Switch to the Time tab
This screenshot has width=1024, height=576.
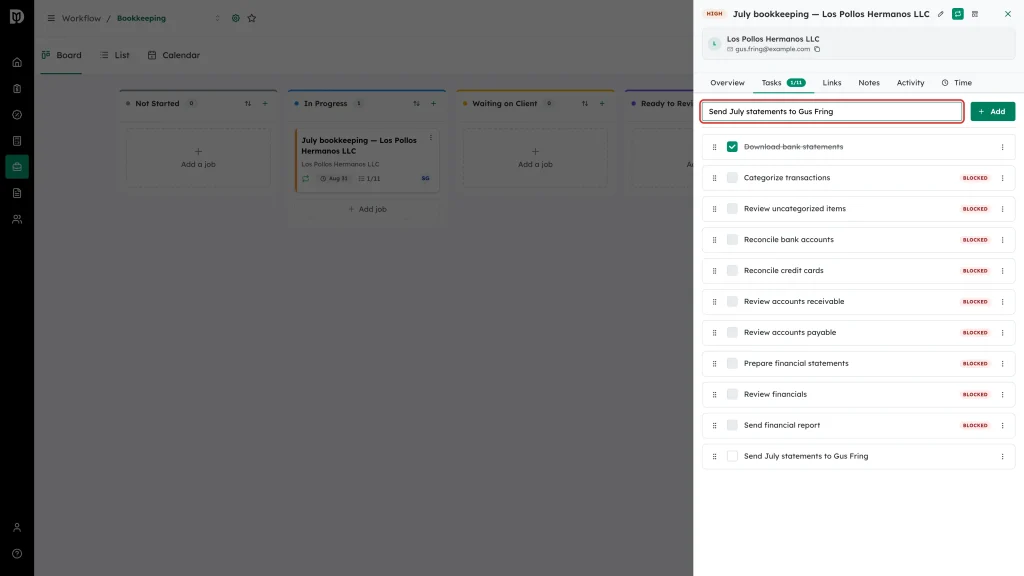click(957, 83)
